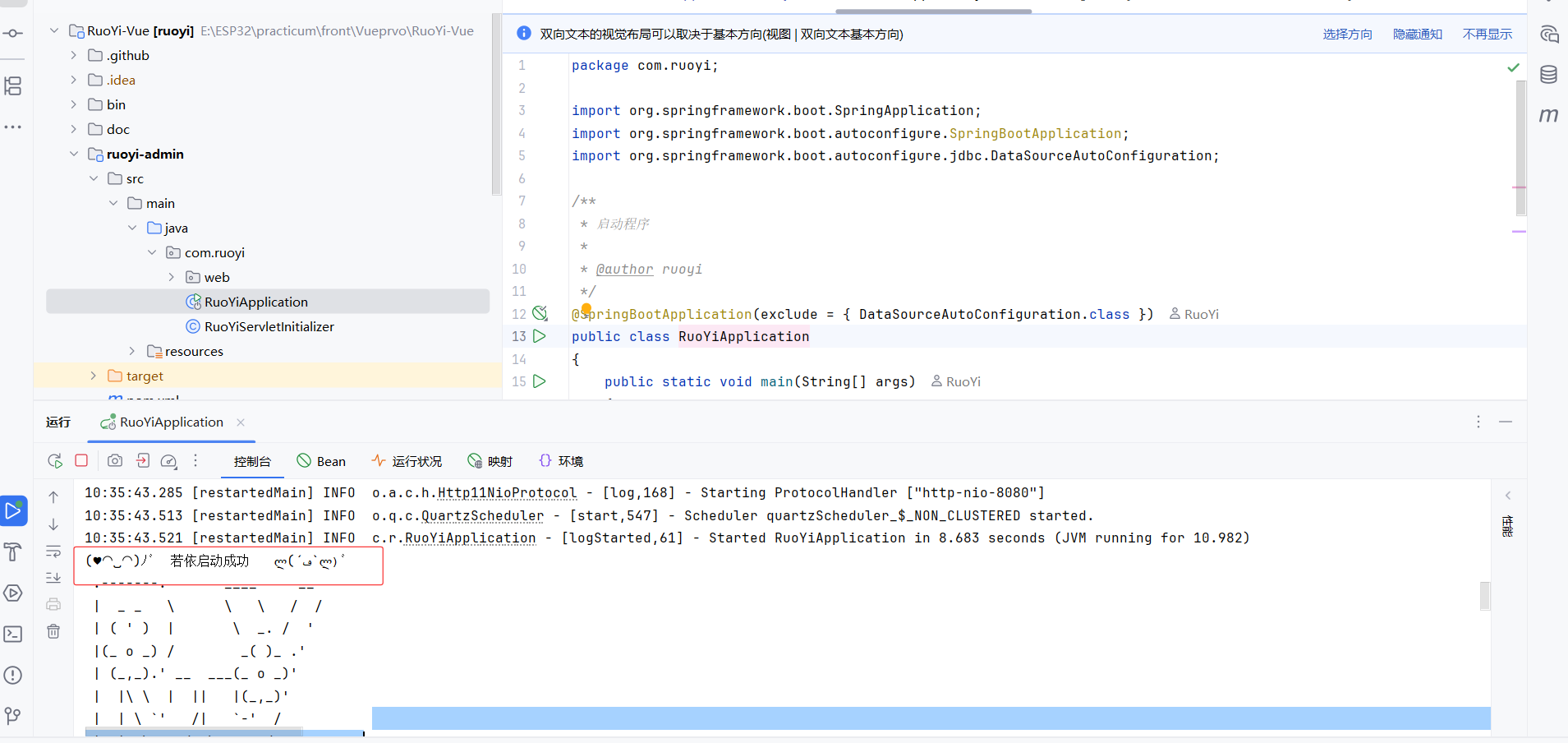Open the Build tool window hammer icon

pos(13,551)
